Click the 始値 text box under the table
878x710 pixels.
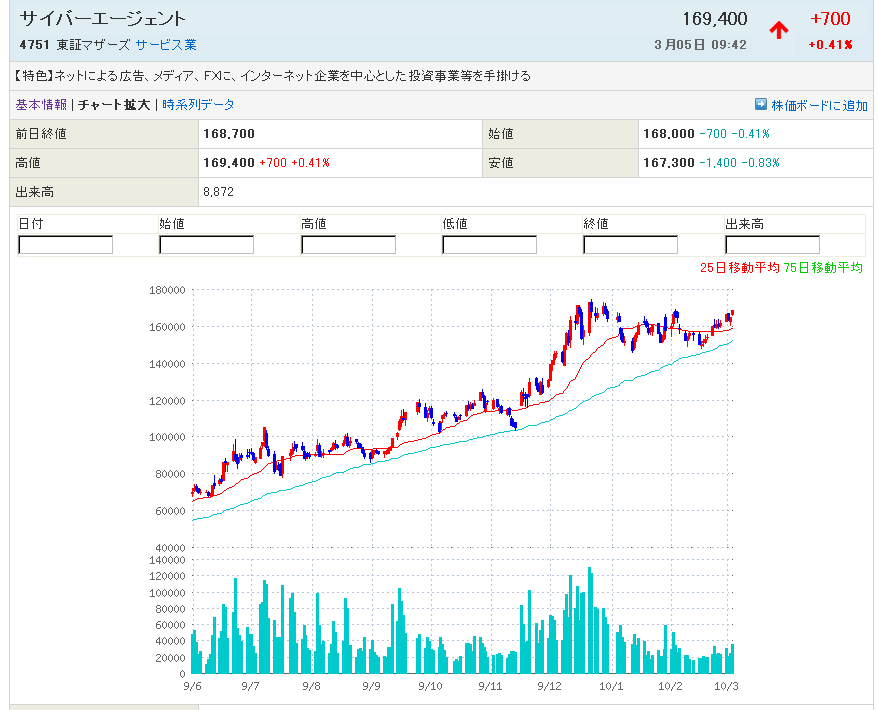click(207, 245)
